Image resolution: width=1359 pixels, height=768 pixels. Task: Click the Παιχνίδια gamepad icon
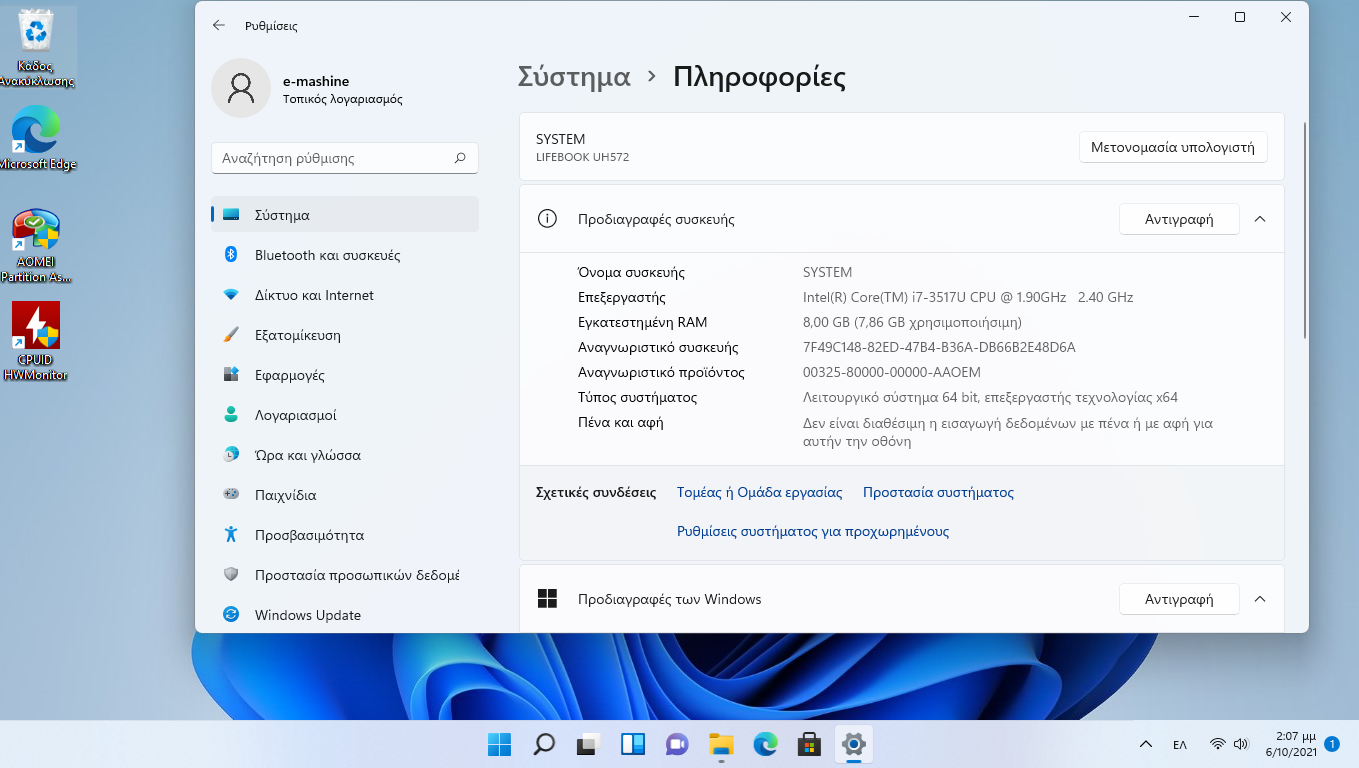231,495
